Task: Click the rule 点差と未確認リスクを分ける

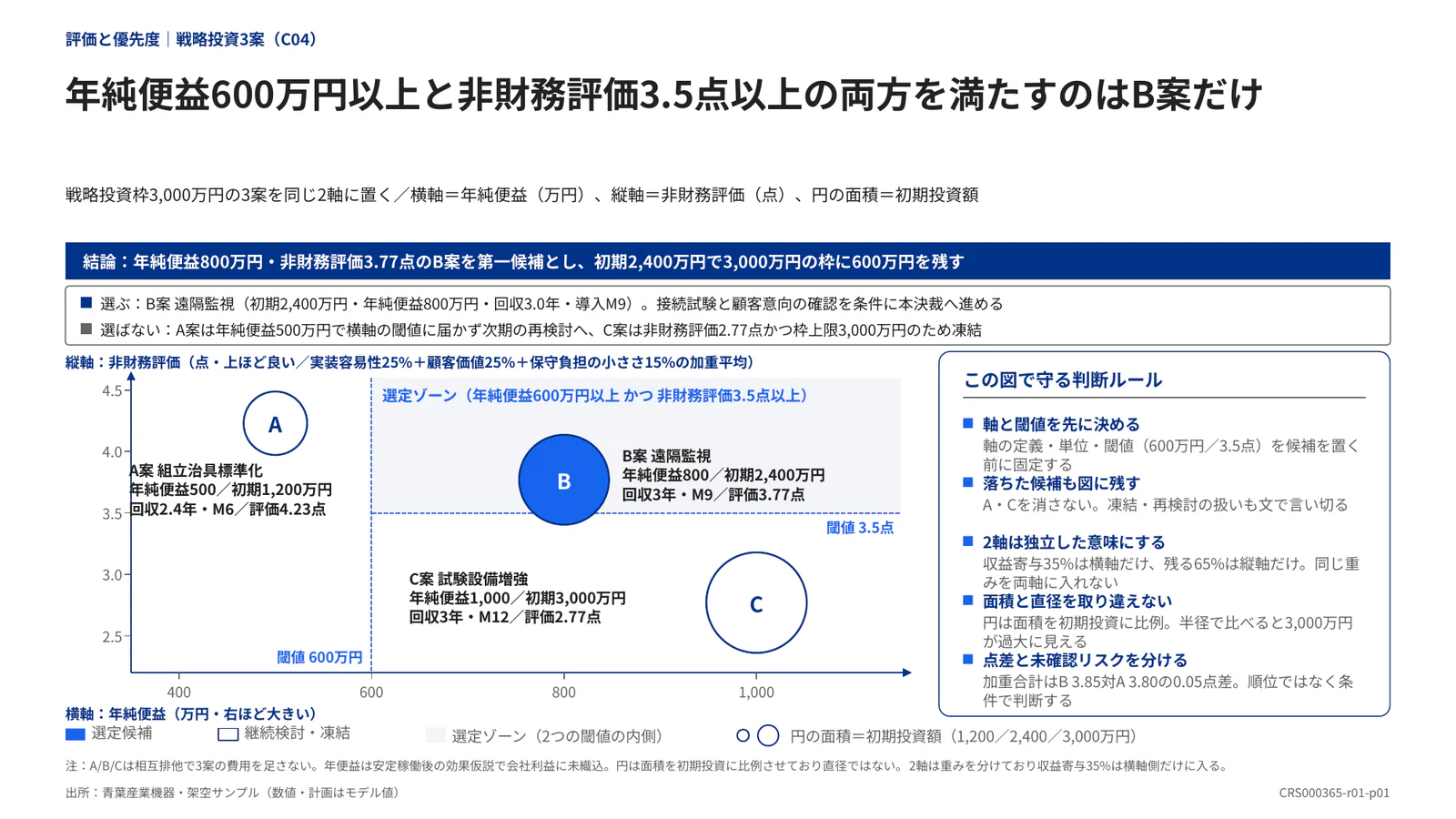Action: coord(1085,661)
